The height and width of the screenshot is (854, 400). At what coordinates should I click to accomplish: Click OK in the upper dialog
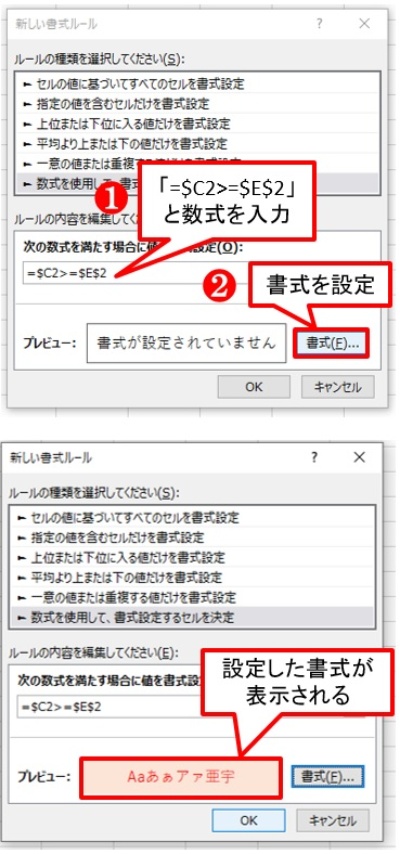(x=254, y=387)
